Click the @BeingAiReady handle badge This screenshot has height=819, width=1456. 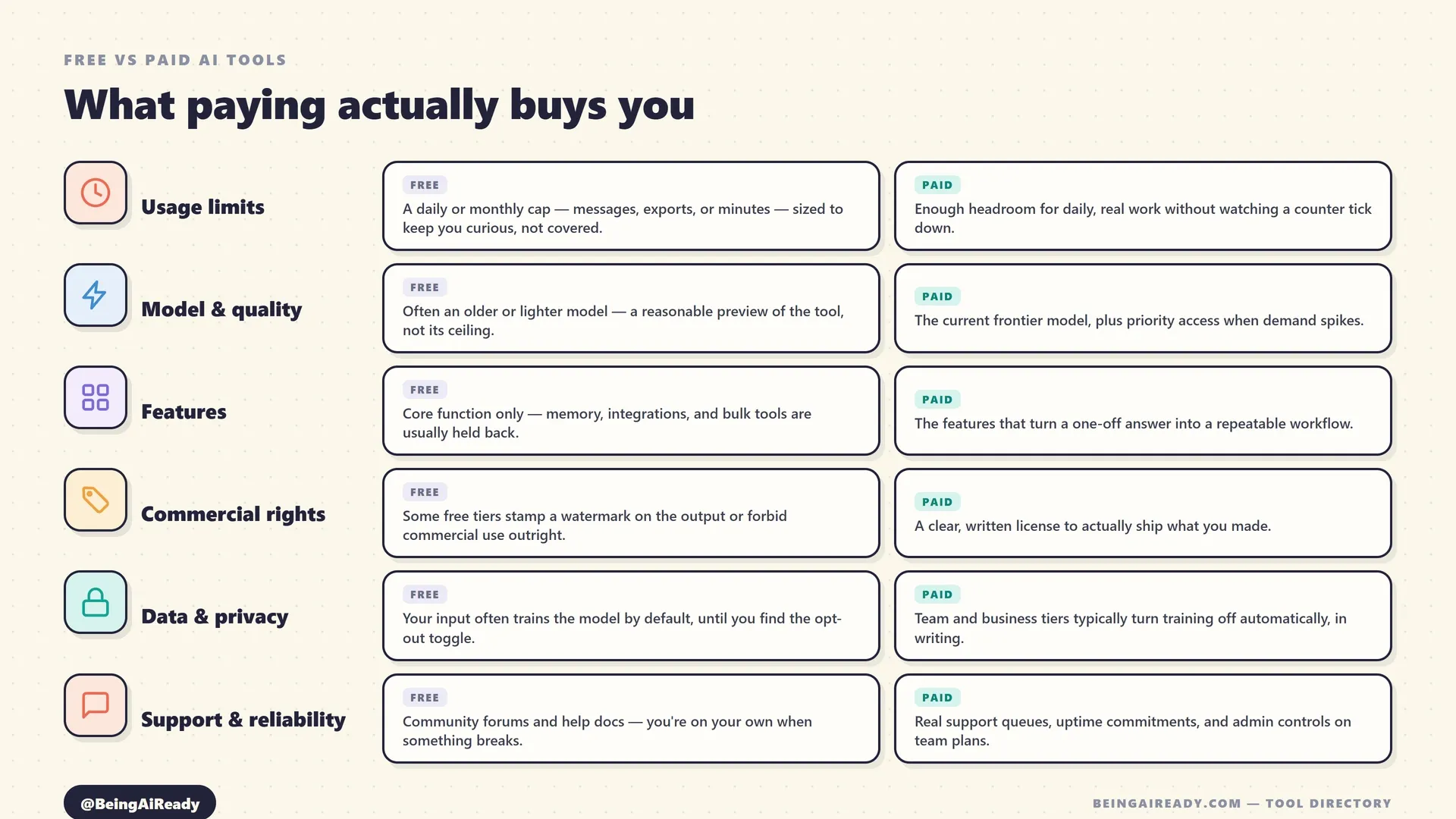[140, 803]
